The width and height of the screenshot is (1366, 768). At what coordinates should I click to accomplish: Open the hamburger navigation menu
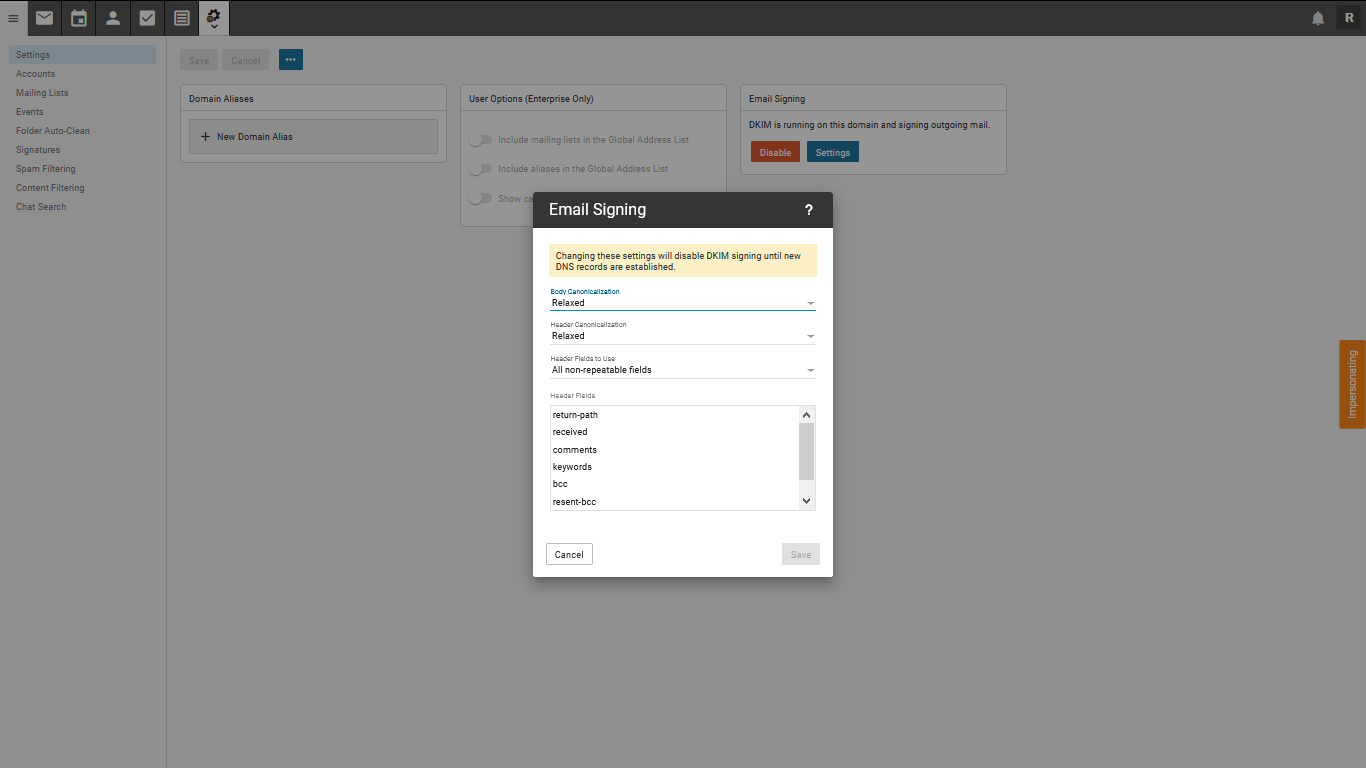13,18
